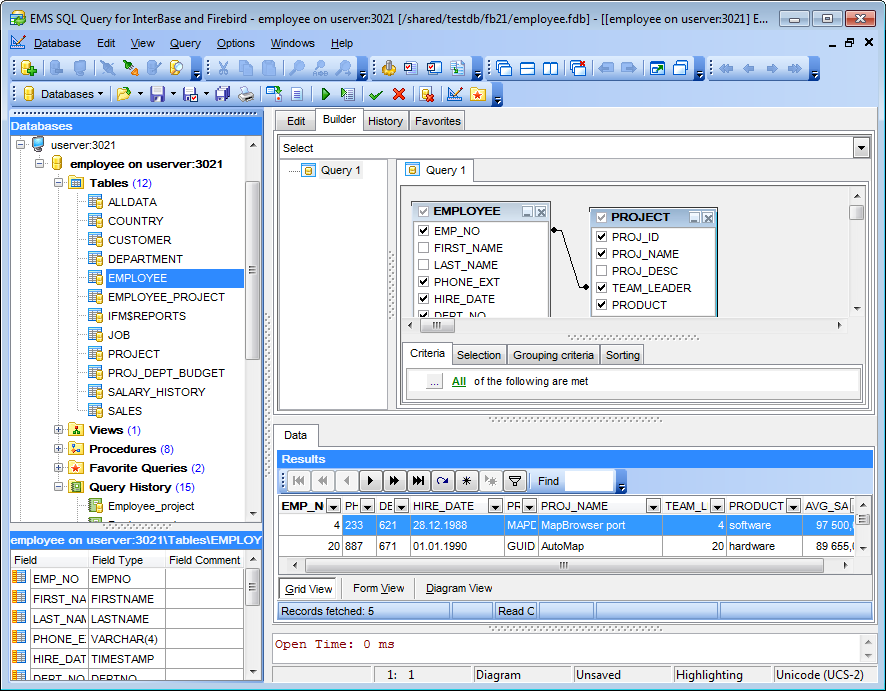The width and height of the screenshot is (886, 691).
Task: Click the cascade windows toolbar icon
Action: coord(504,69)
